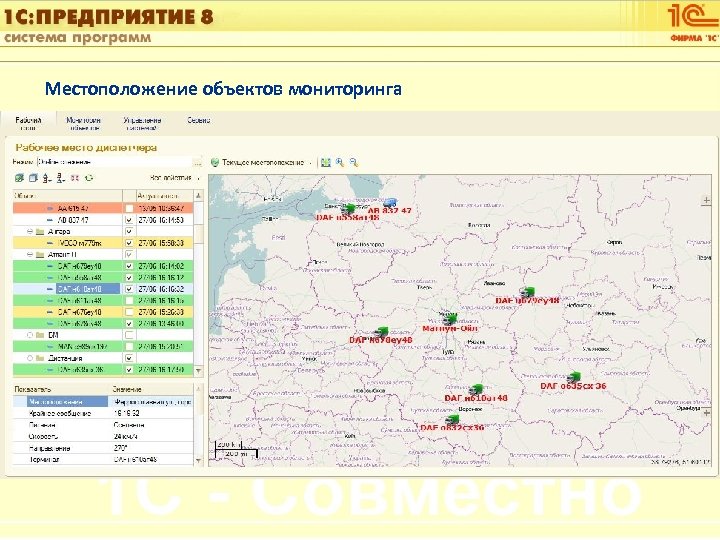Viewport: 720px width, 540px height.
Task: Click the Текущее местоположение button
Action: click(258, 163)
